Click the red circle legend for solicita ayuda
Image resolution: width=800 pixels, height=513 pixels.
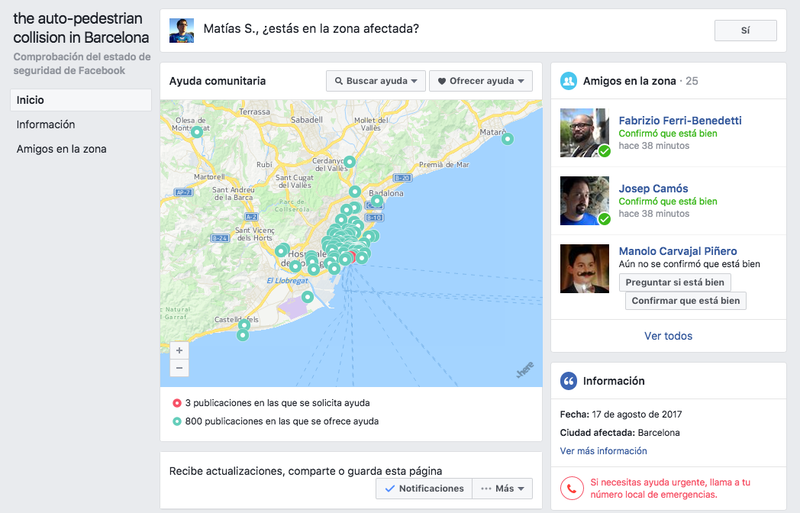tap(177, 403)
